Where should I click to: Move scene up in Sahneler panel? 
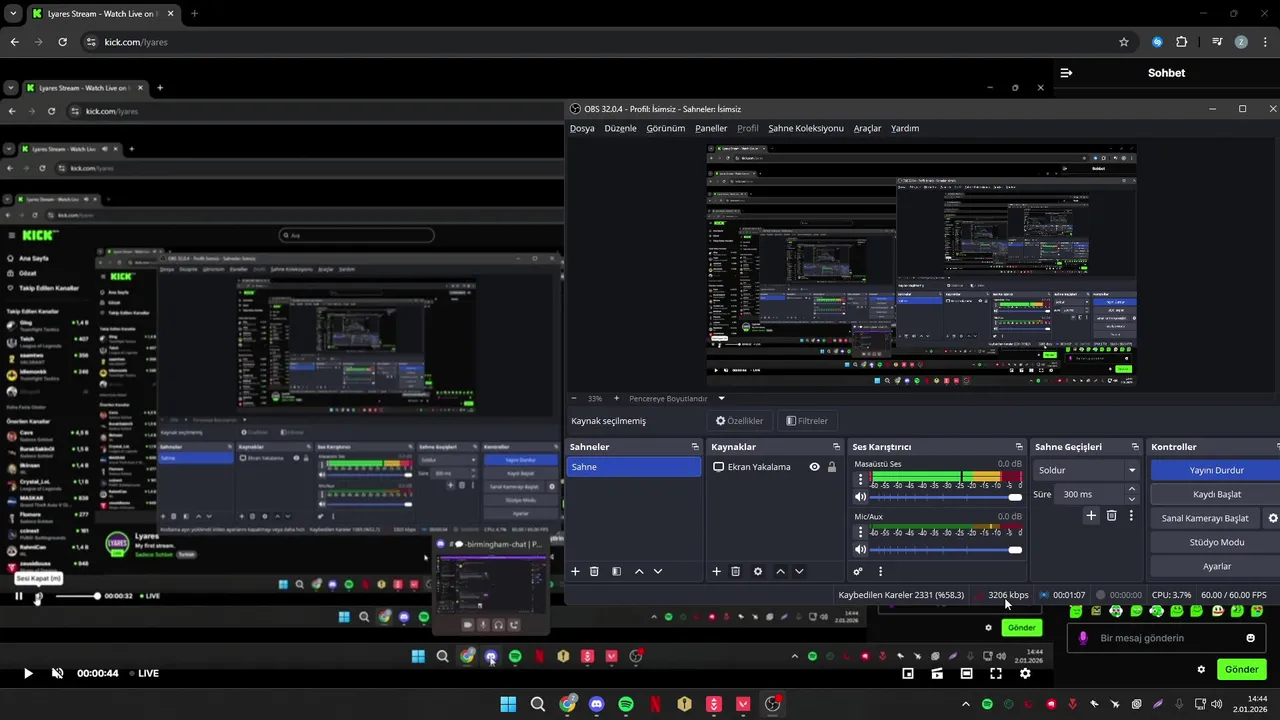(x=639, y=571)
